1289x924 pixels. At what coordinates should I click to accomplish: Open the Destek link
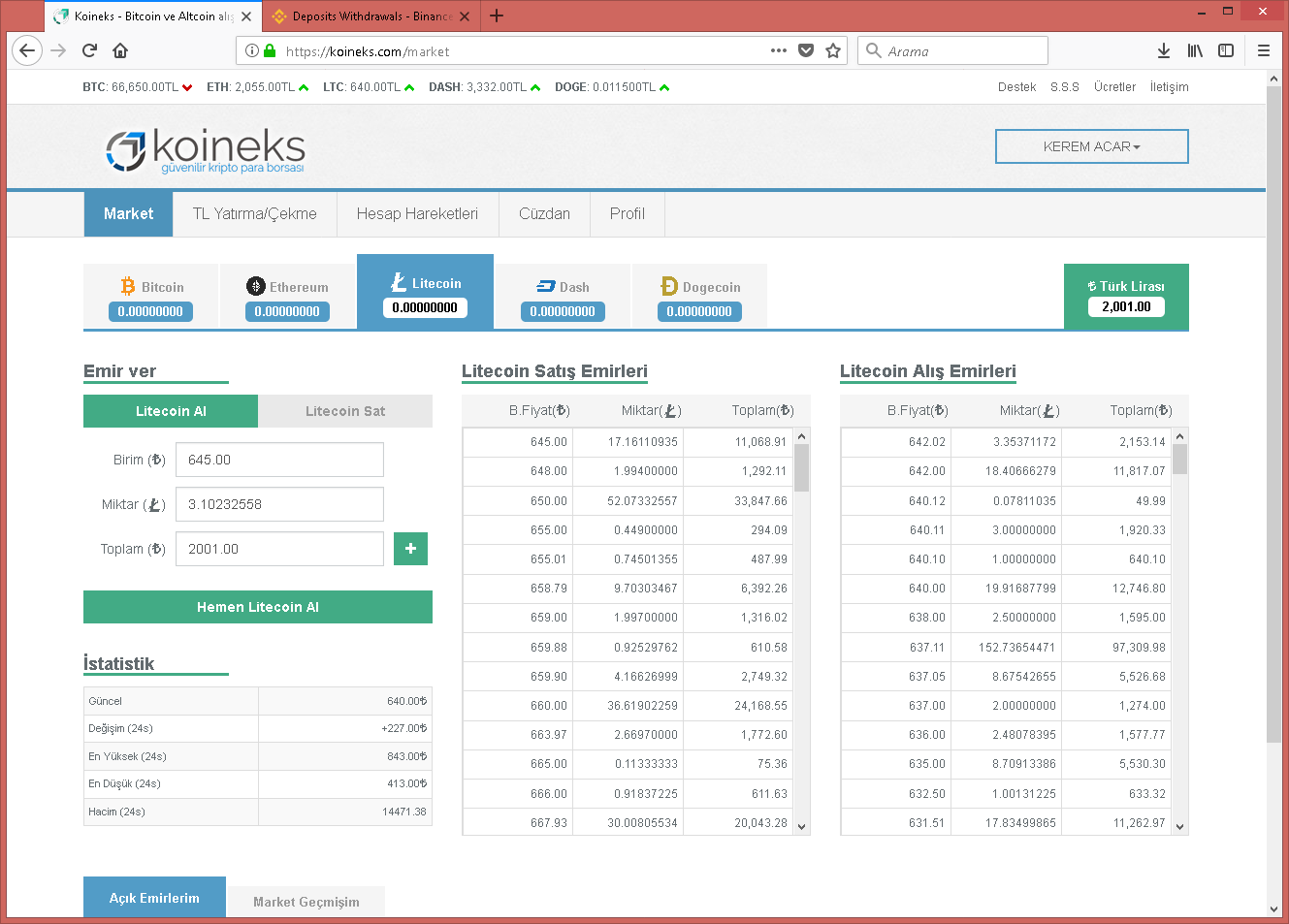[x=1016, y=87]
